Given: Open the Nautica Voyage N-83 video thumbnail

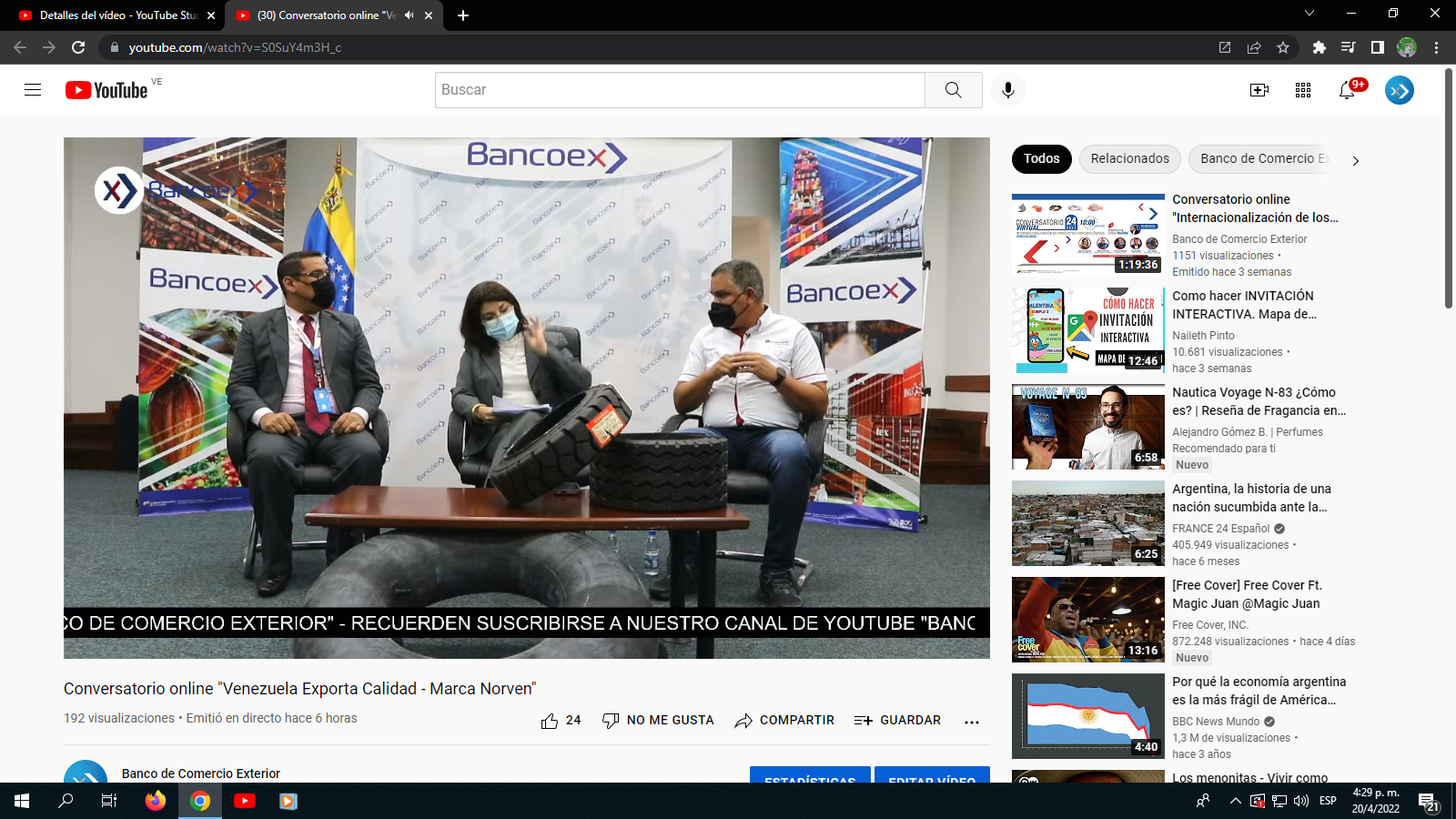Looking at the screenshot, I should tap(1087, 427).
